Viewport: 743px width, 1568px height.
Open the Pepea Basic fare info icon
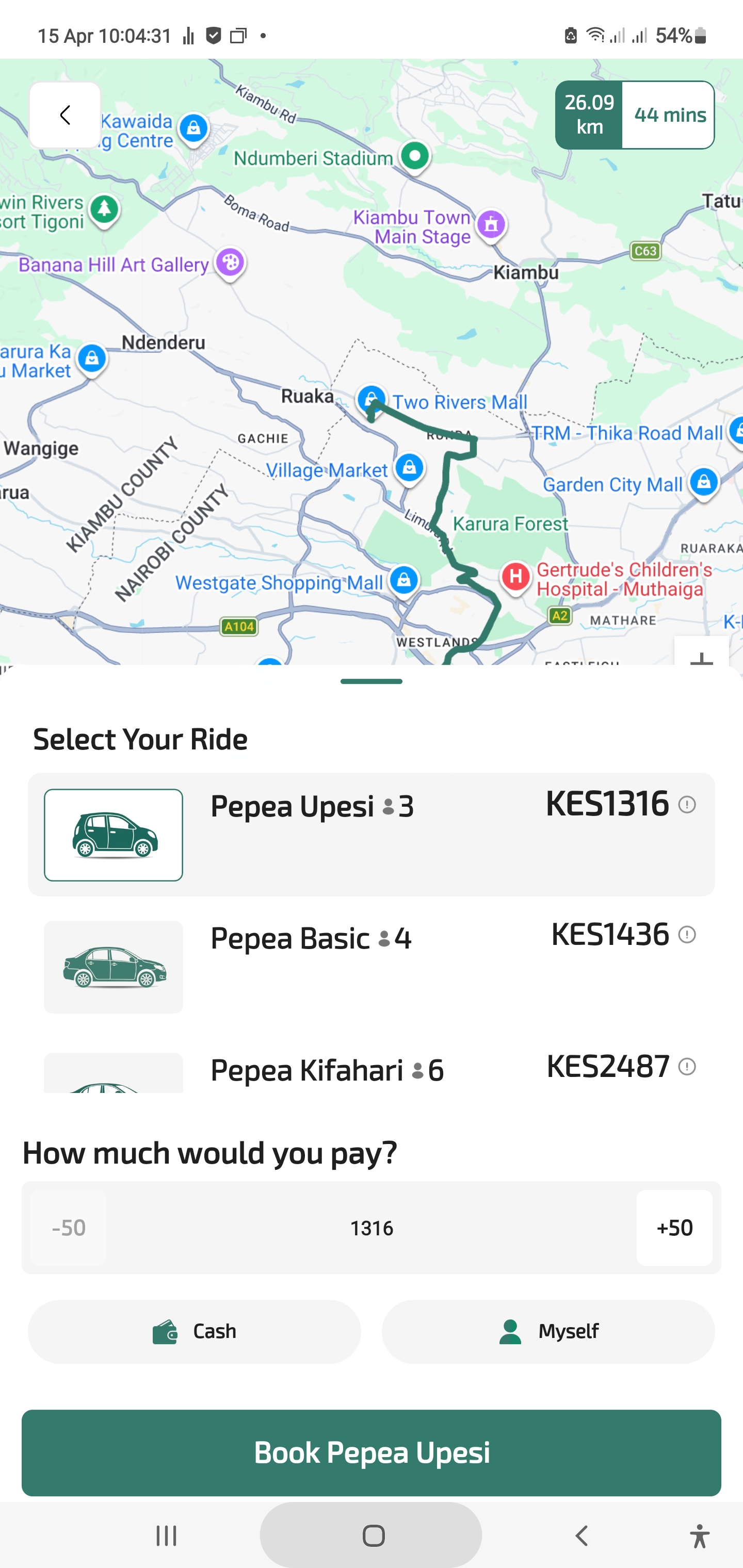click(x=687, y=934)
